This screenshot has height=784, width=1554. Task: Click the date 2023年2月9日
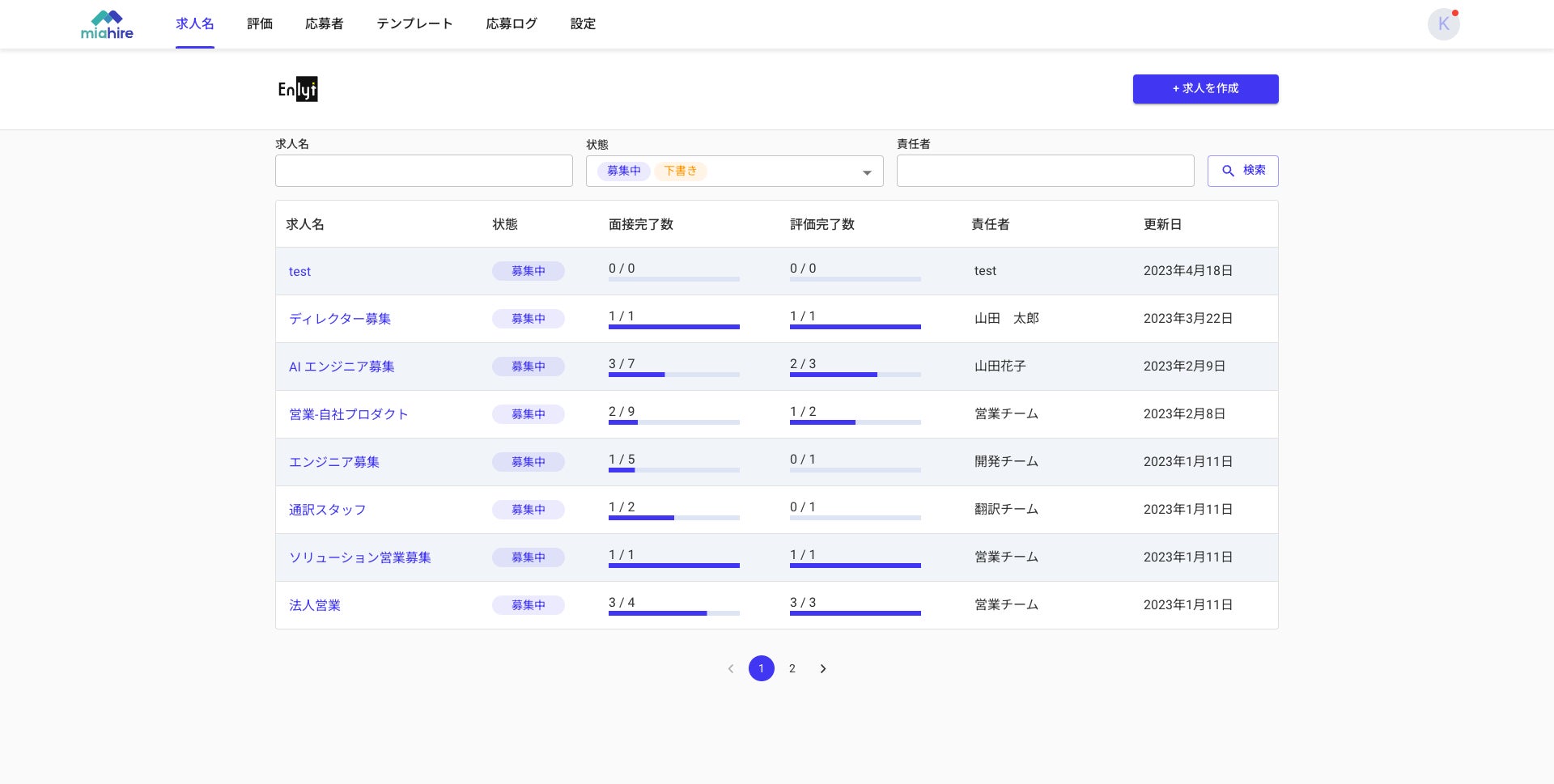[1185, 367]
